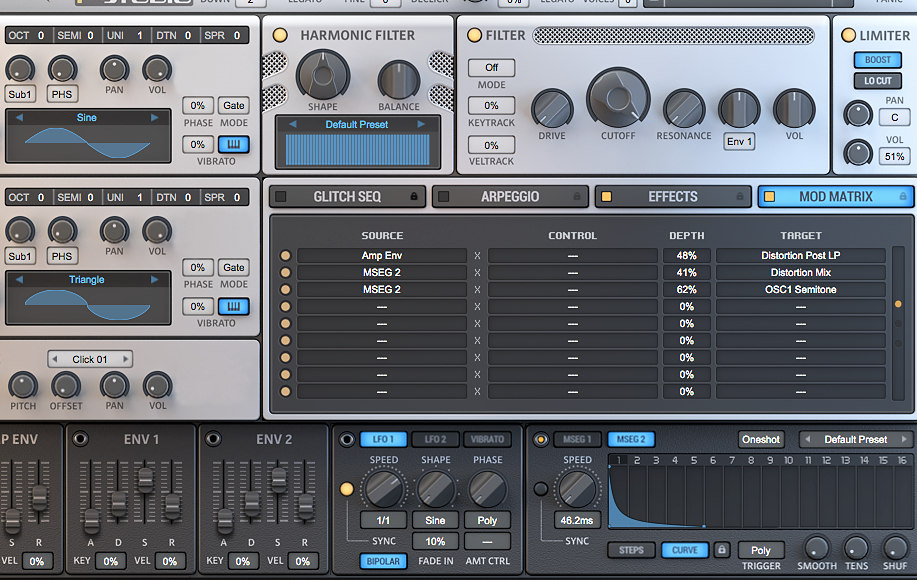
Task: Select next waveform after Triangle
Action: tap(154, 279)
